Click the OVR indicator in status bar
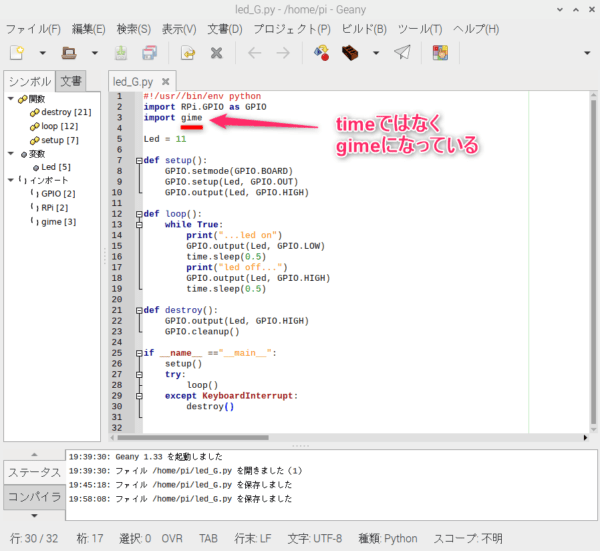Screen dimensions: 600x551 tap(172, 538)
